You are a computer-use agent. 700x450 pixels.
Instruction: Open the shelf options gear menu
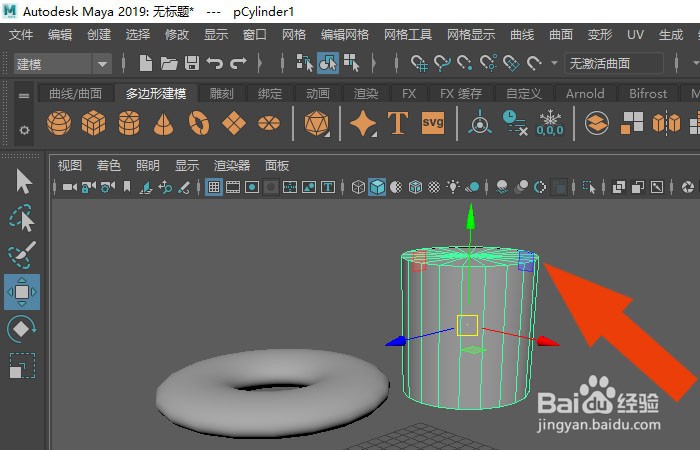[24, 130]
